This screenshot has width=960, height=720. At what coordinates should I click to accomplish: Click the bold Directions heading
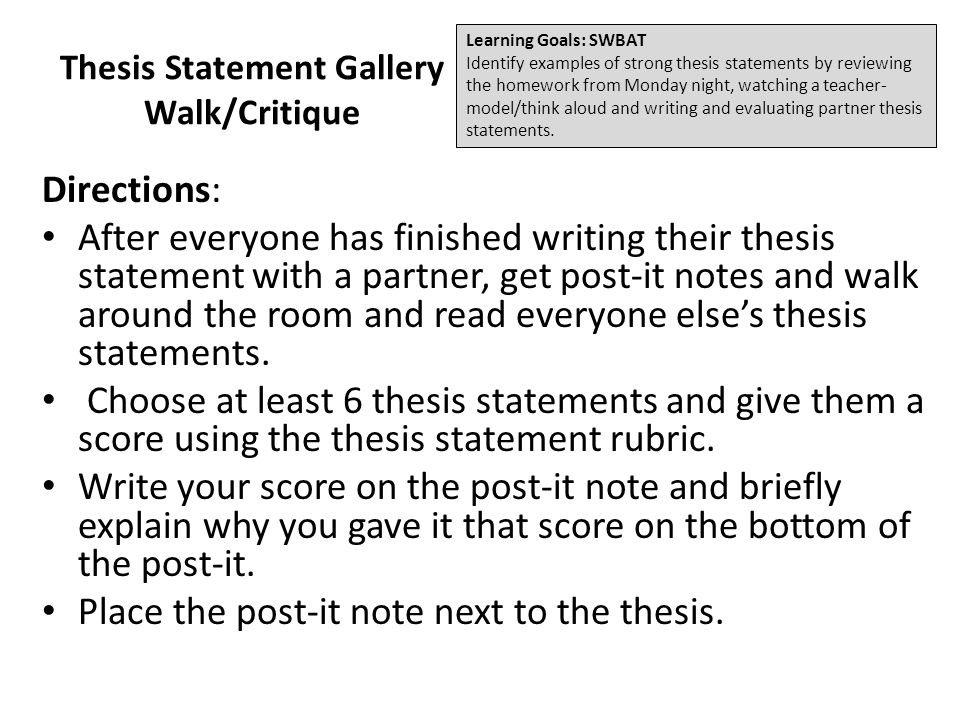tap(131, 190)
